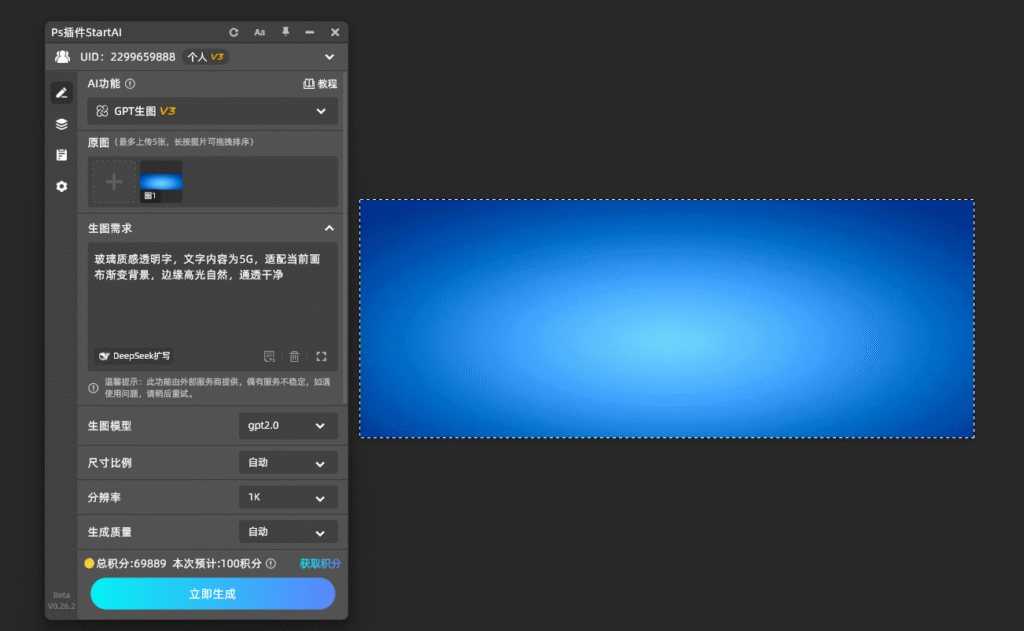The width and height of the screenshot is (1024, 631).
Task: Pin the StartAI plugin panel
Action: coord(285,31)
